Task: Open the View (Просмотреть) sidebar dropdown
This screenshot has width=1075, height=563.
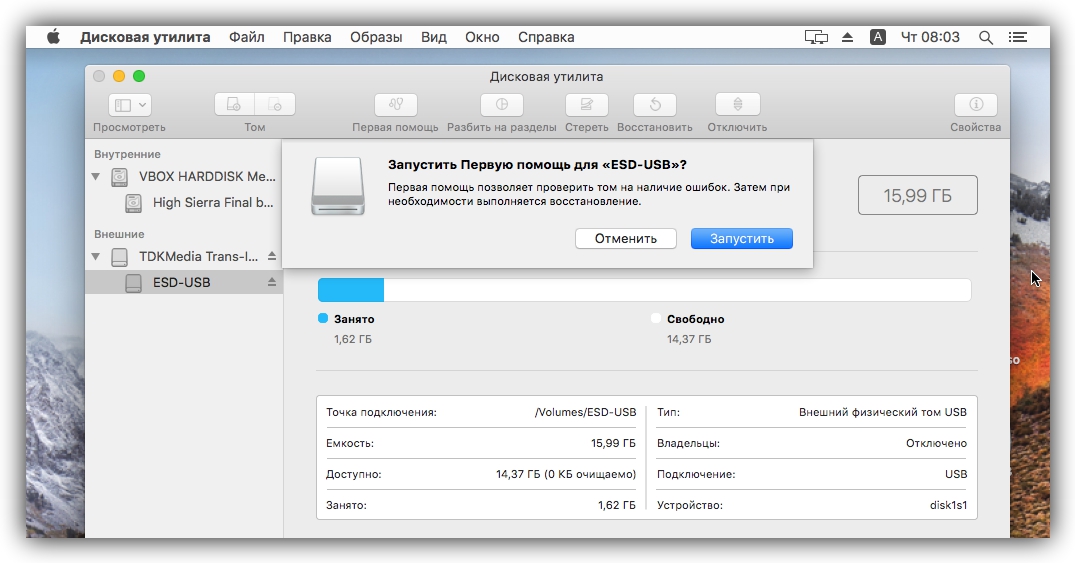Action: pos(130,104)
